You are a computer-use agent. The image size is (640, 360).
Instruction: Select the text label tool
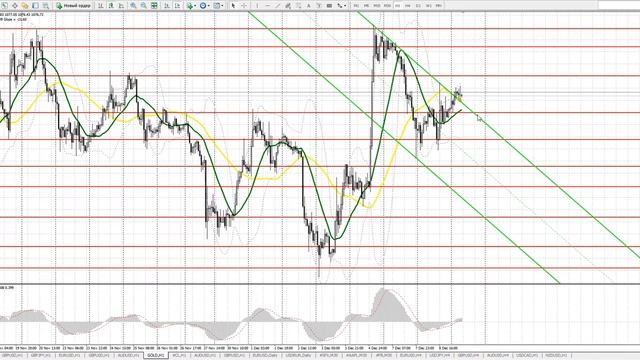319,6
